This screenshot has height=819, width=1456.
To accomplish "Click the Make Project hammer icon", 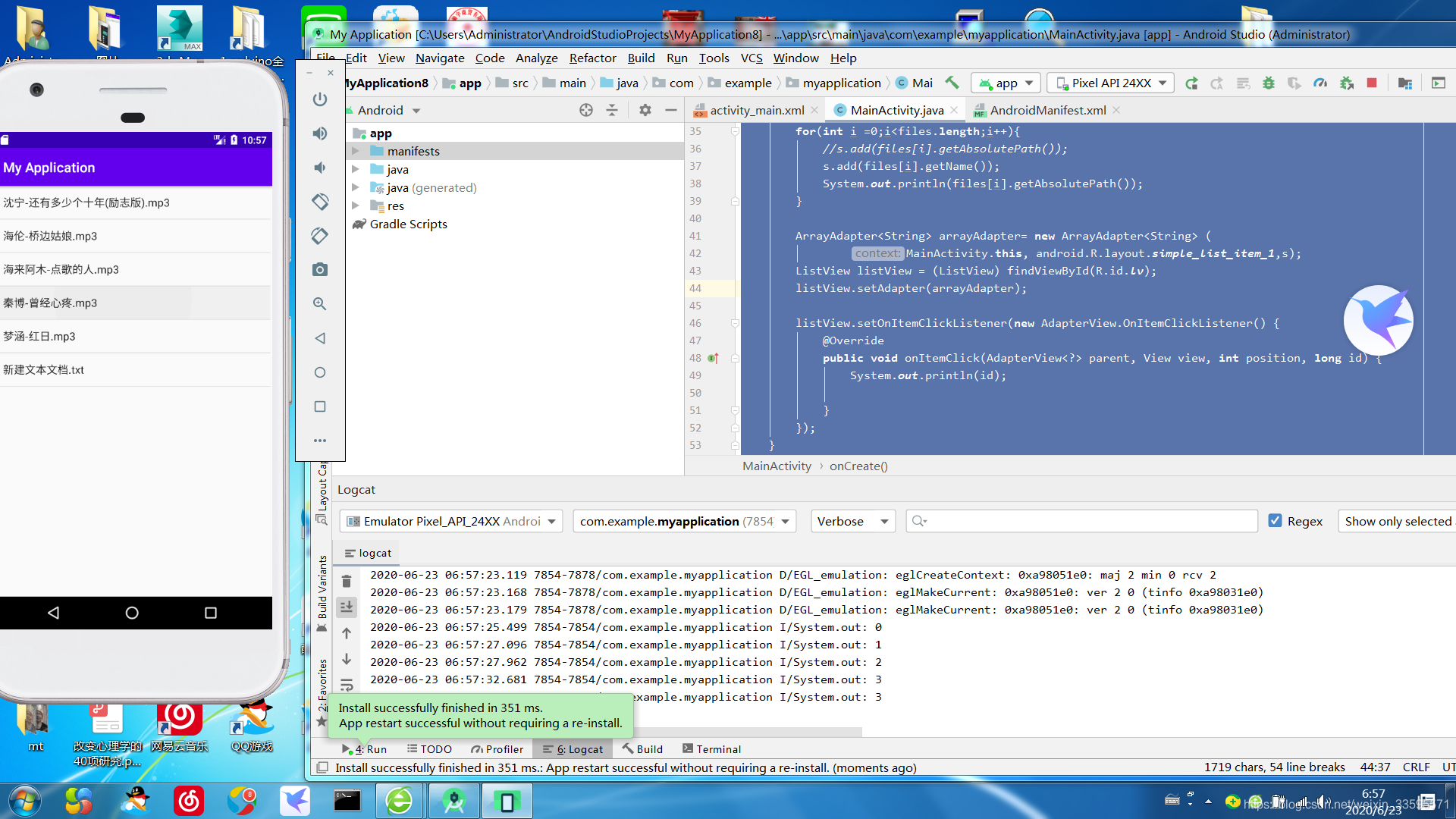I will coord(952,83).
